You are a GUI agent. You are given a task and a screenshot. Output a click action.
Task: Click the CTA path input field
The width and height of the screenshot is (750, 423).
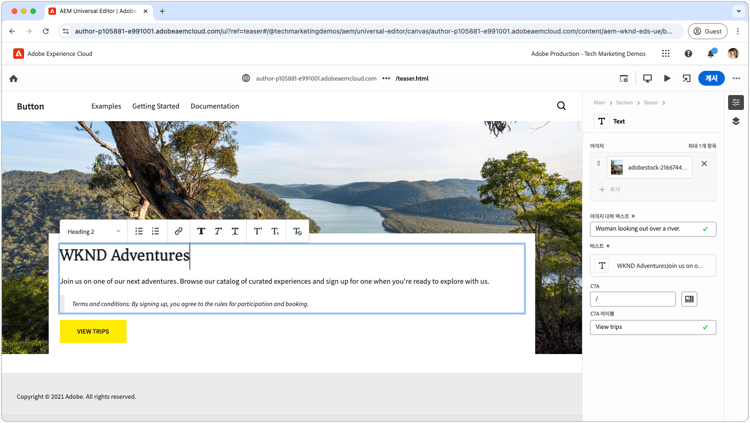(633, 299)
